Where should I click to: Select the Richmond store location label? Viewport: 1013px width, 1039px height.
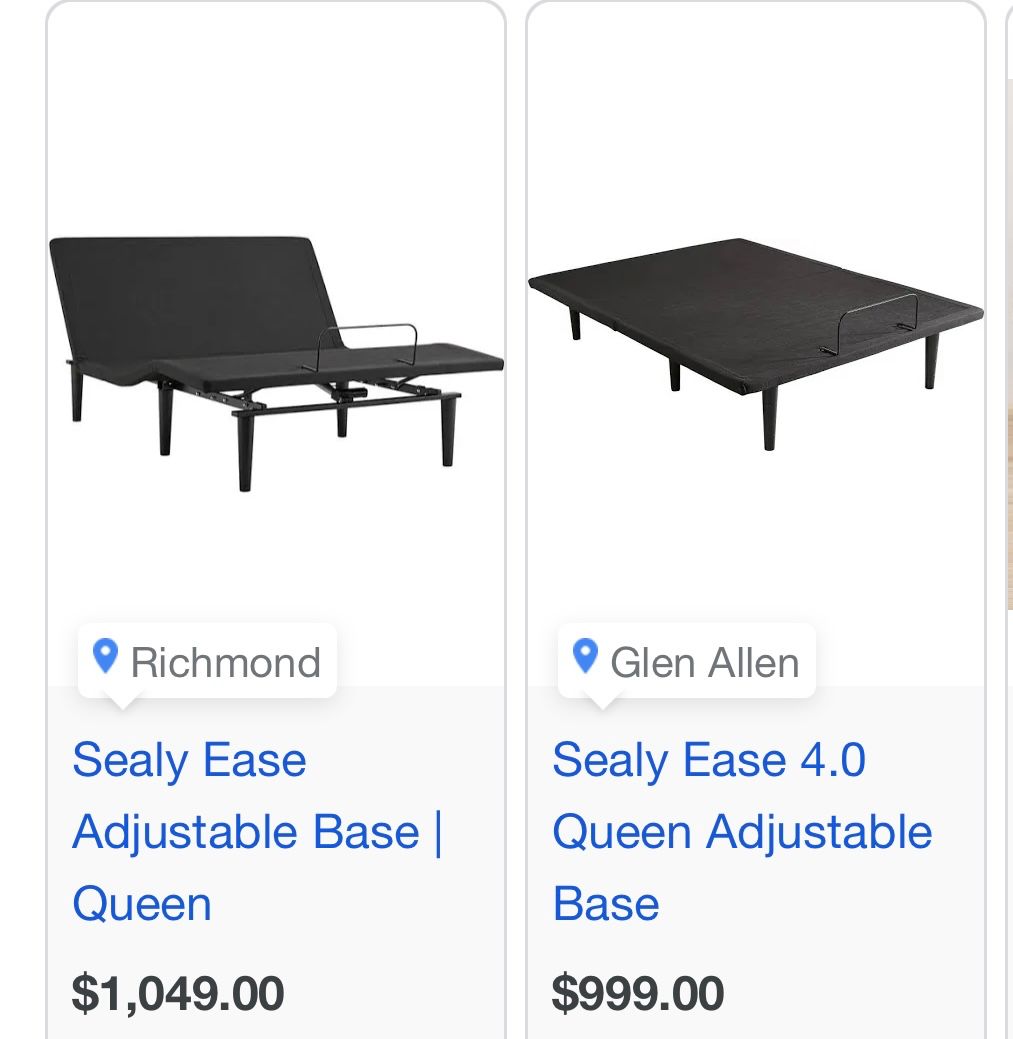pos(225,662)
